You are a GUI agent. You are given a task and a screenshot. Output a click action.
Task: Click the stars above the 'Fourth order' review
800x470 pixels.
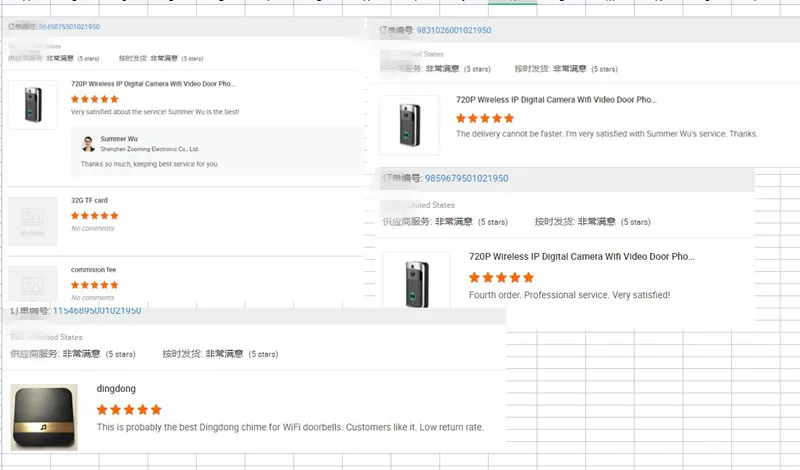(501, 277)
